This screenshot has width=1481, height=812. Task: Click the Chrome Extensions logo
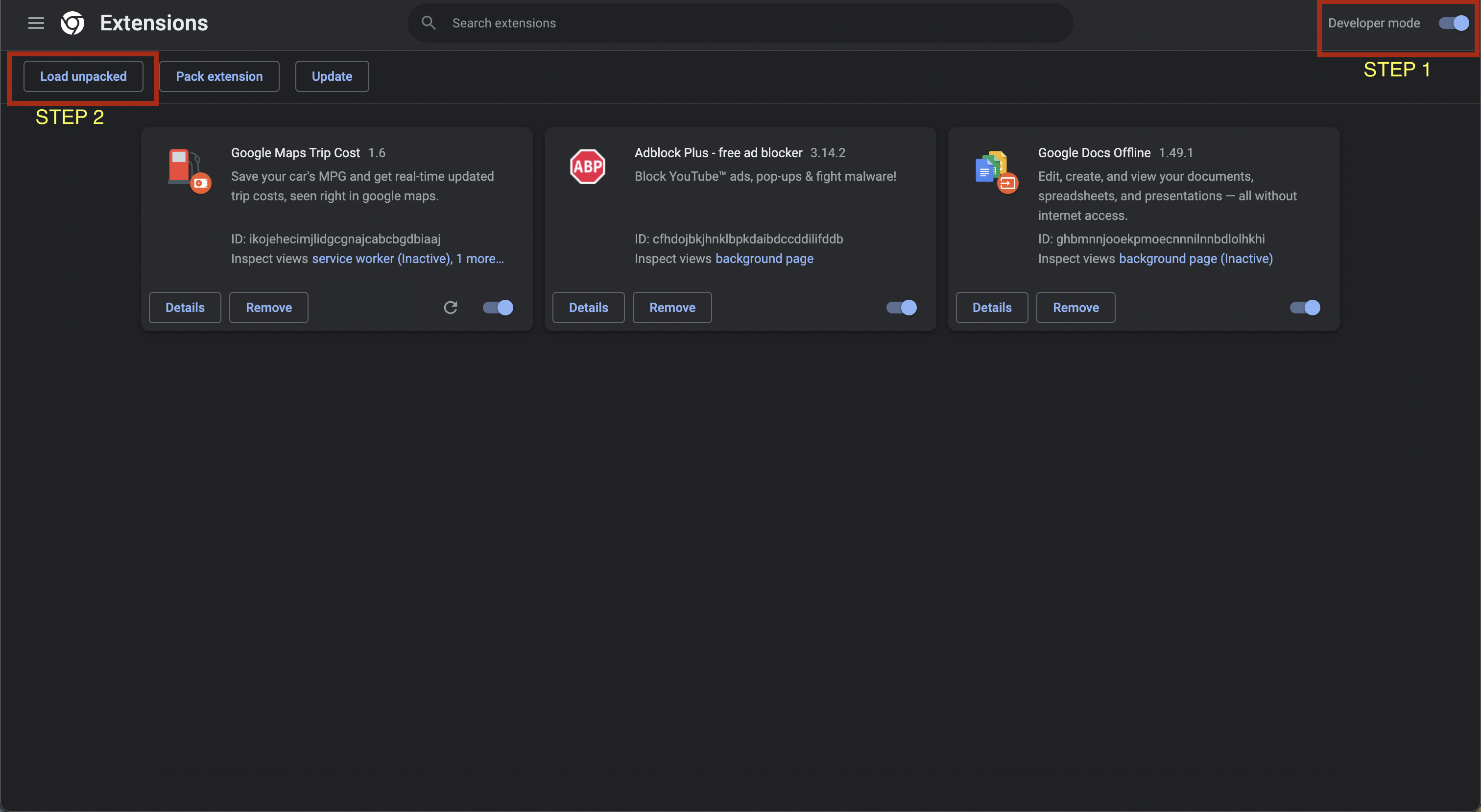click(x=72, y=23)
